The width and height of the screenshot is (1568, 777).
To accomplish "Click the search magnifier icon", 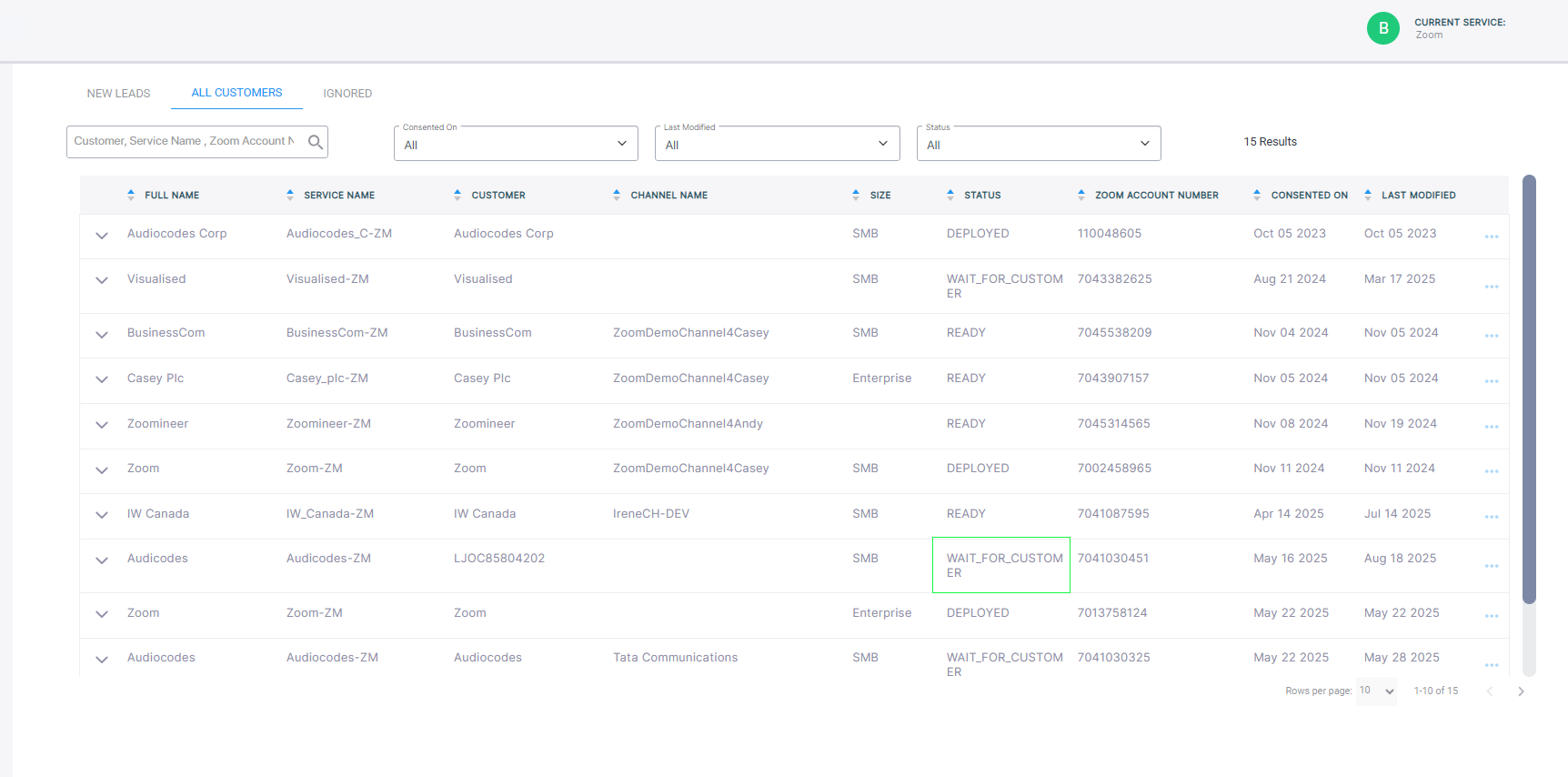I will tap(316, 142).
